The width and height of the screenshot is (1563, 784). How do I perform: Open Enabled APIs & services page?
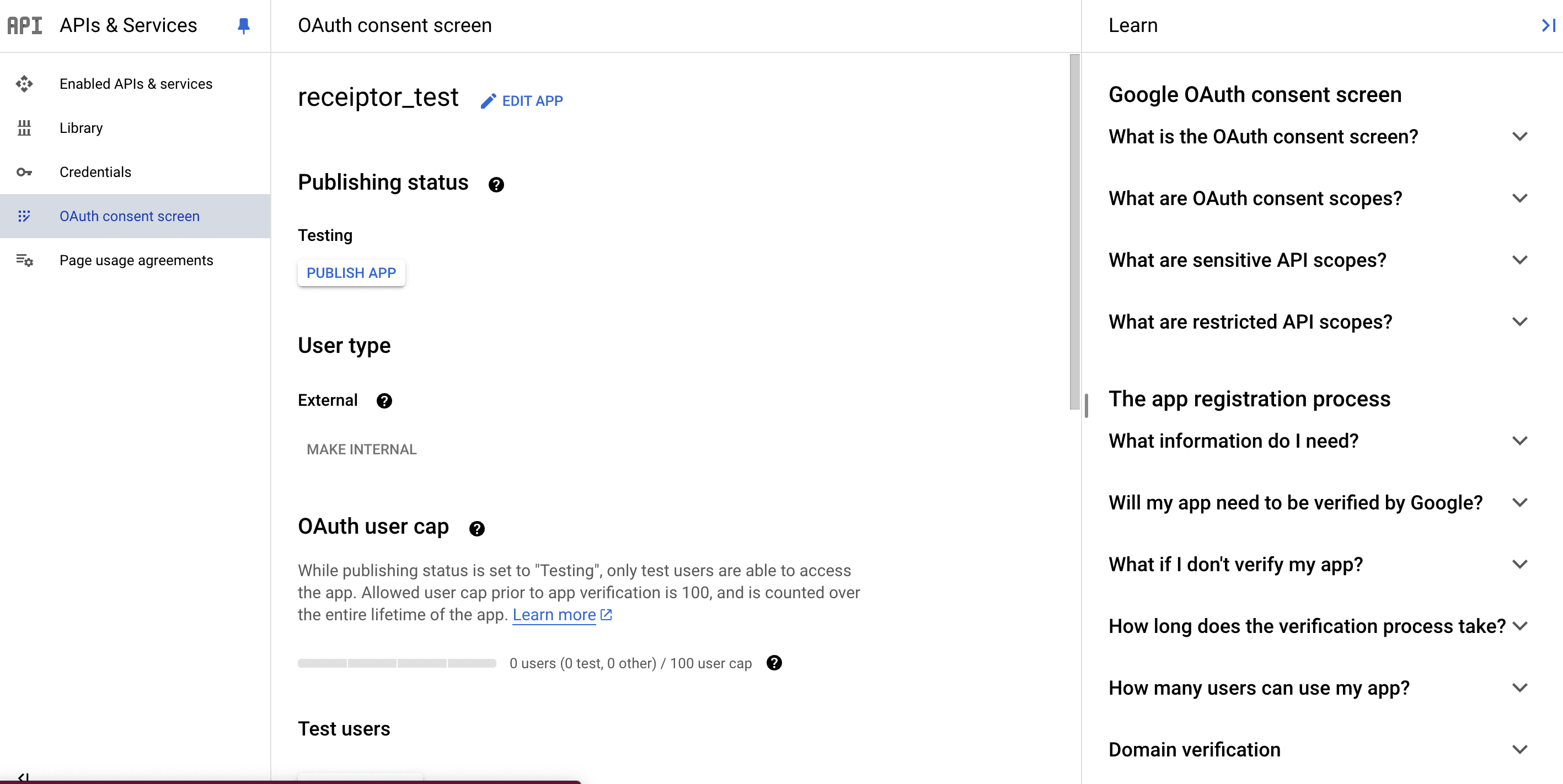click(x=135, y=84)
